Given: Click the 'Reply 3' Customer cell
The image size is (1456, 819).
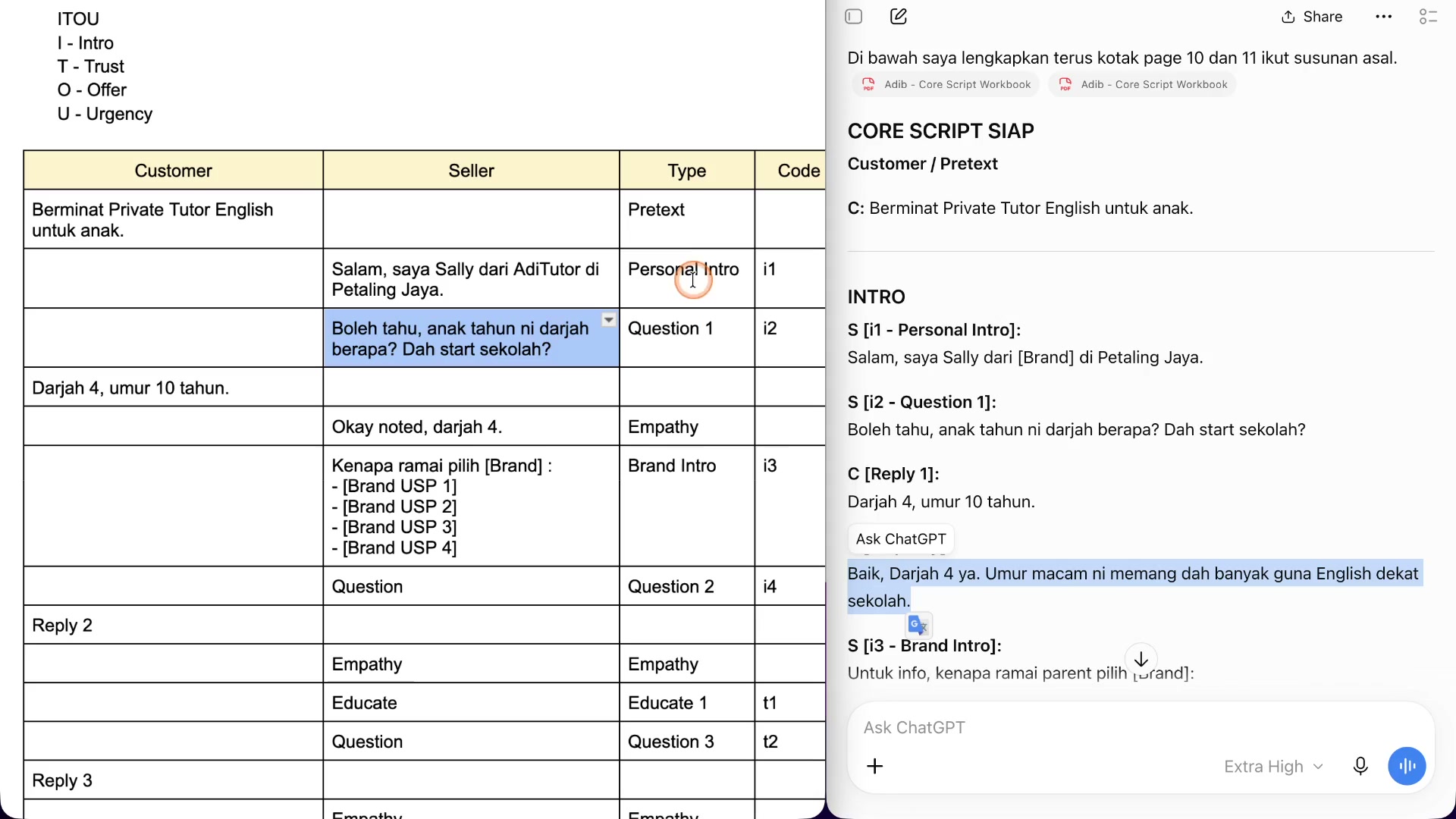Looking at the screenshot, I should (x=174, y=780).
